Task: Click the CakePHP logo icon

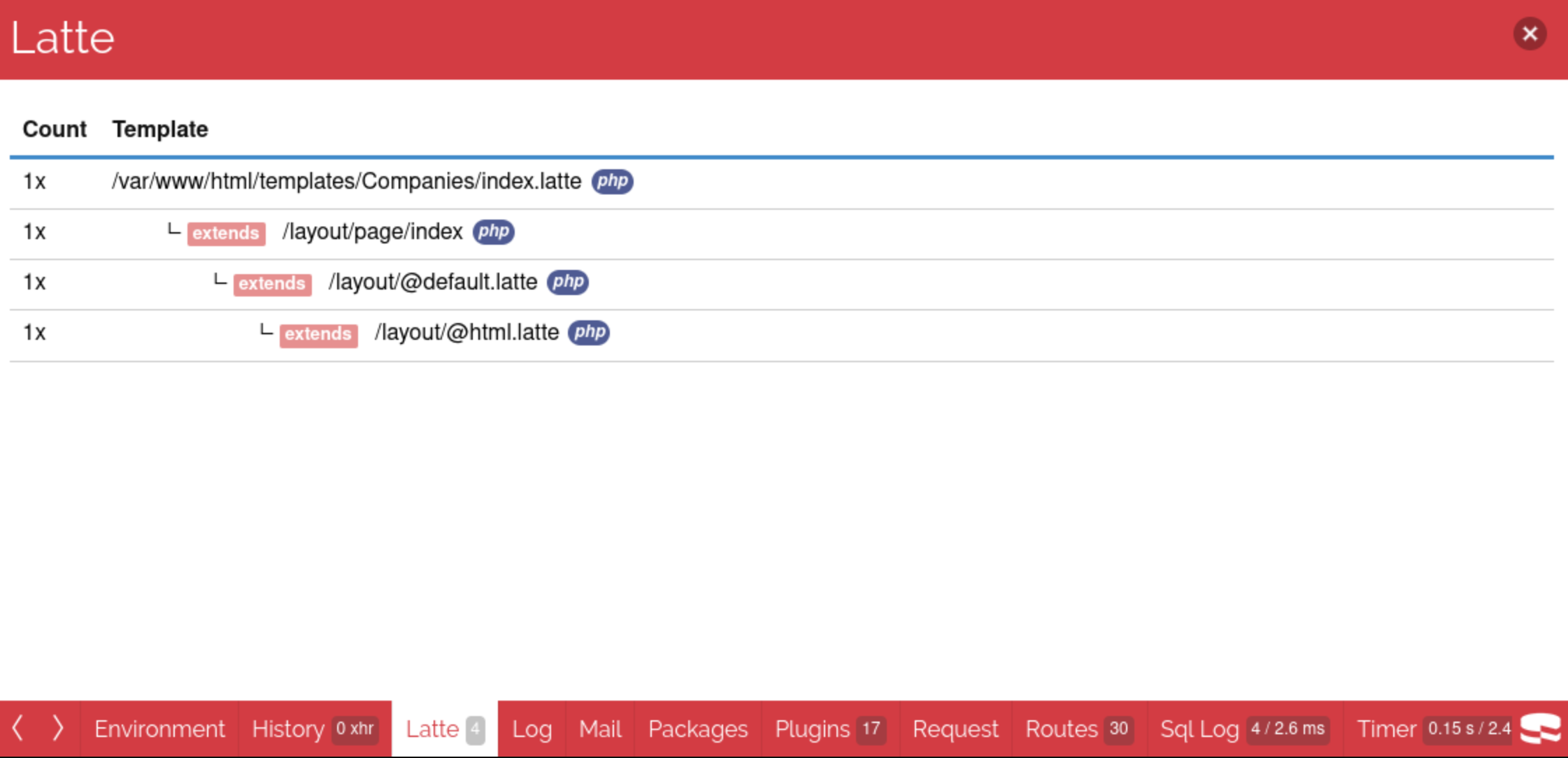Action: 1541,729
